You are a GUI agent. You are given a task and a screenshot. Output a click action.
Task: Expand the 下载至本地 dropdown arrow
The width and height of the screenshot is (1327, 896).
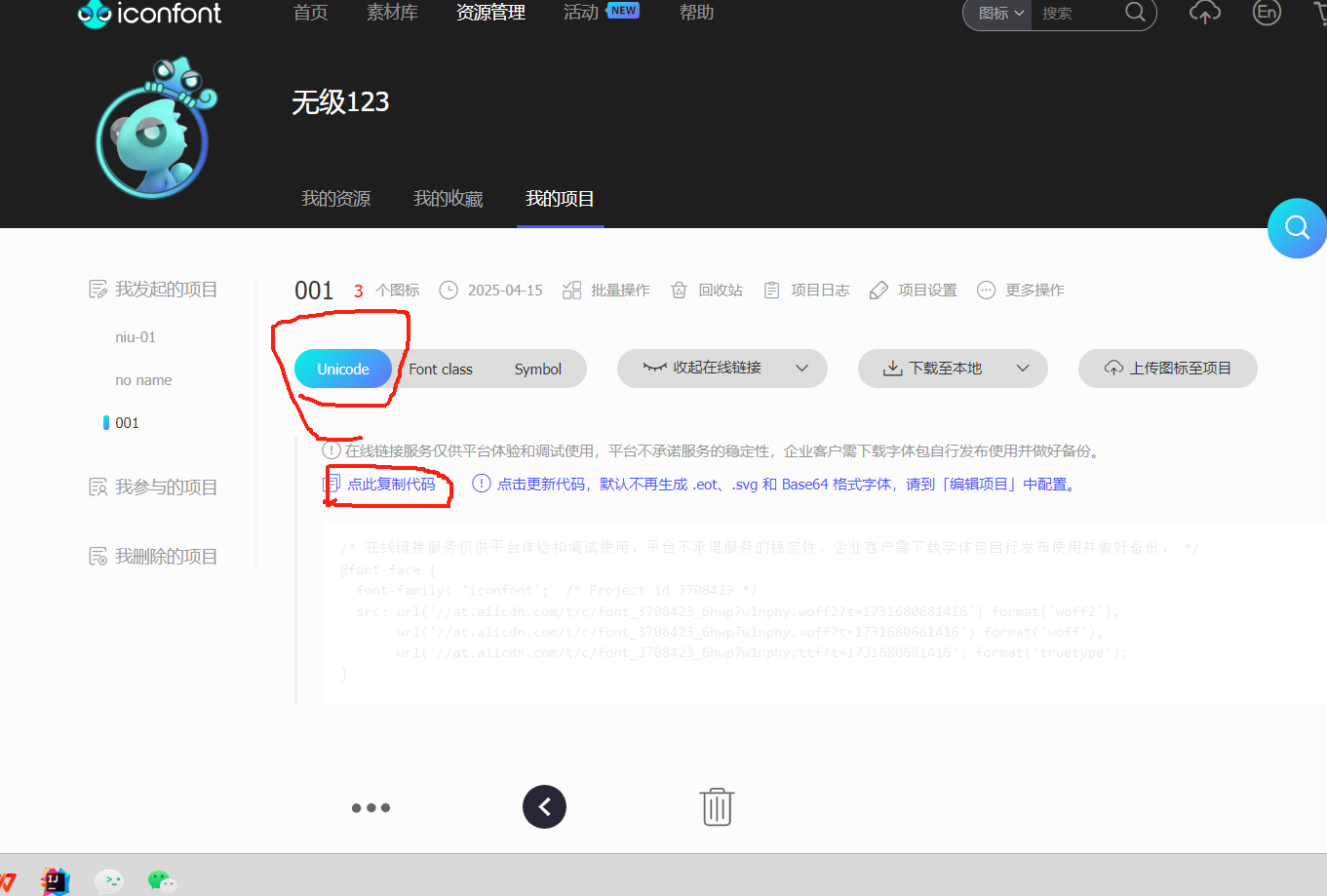(x=1023, y=369)
